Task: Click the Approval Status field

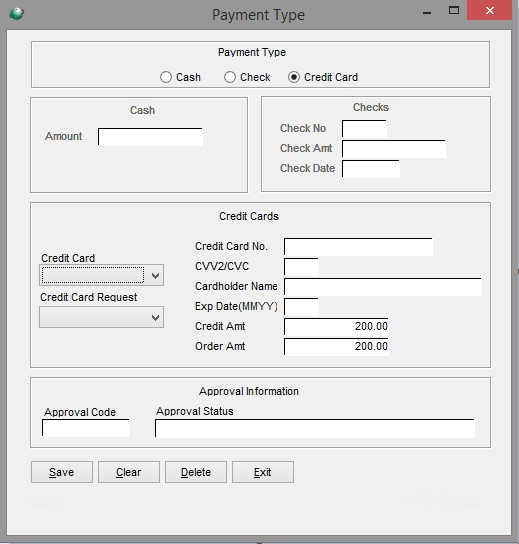Action: pyautogui.click(x=315, y=428)
